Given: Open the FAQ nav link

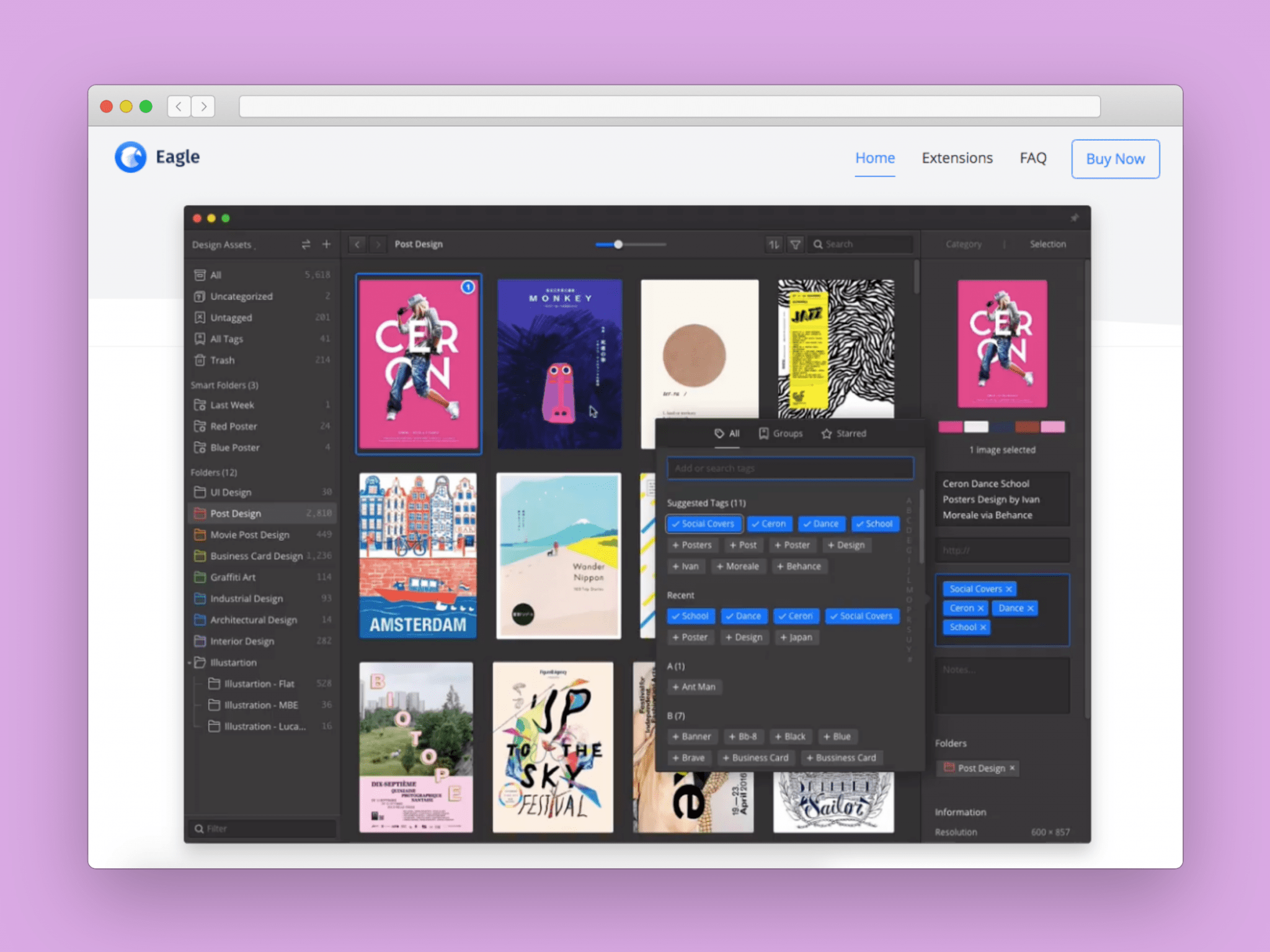Looking at the screenshot, I should (x=1033, y=159).
